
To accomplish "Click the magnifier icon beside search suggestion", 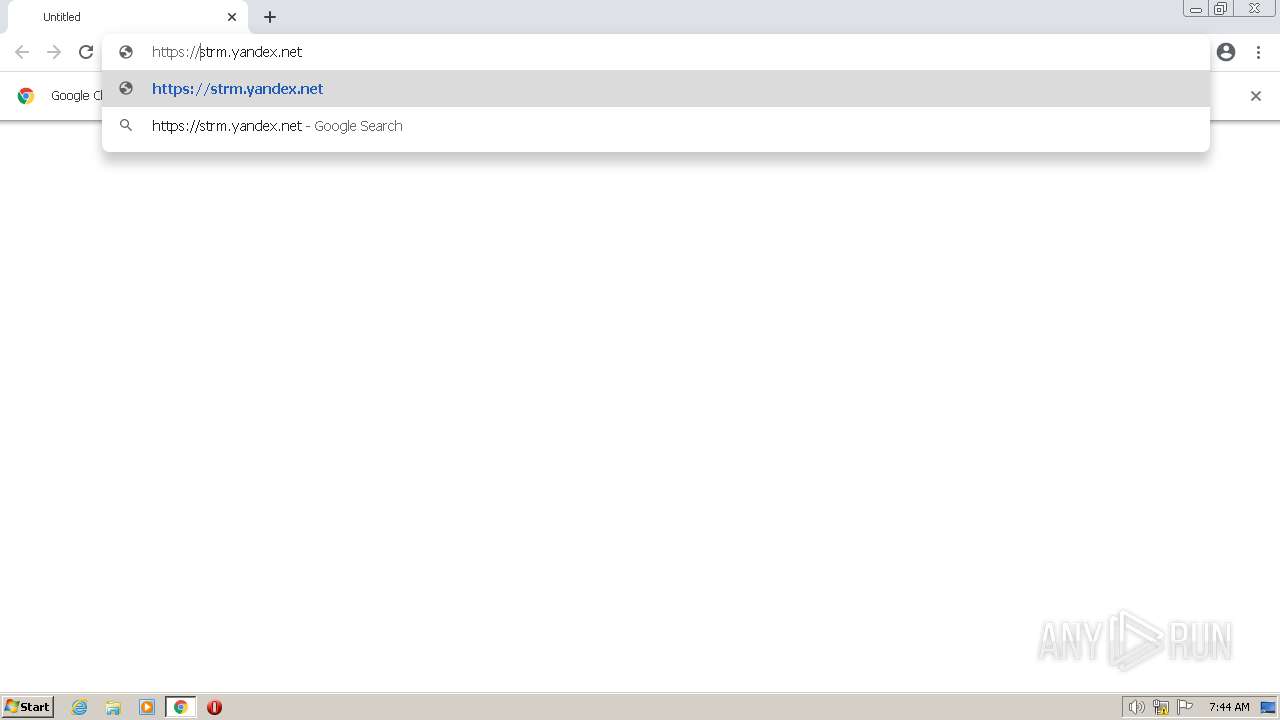I will [x=126, y=126].
